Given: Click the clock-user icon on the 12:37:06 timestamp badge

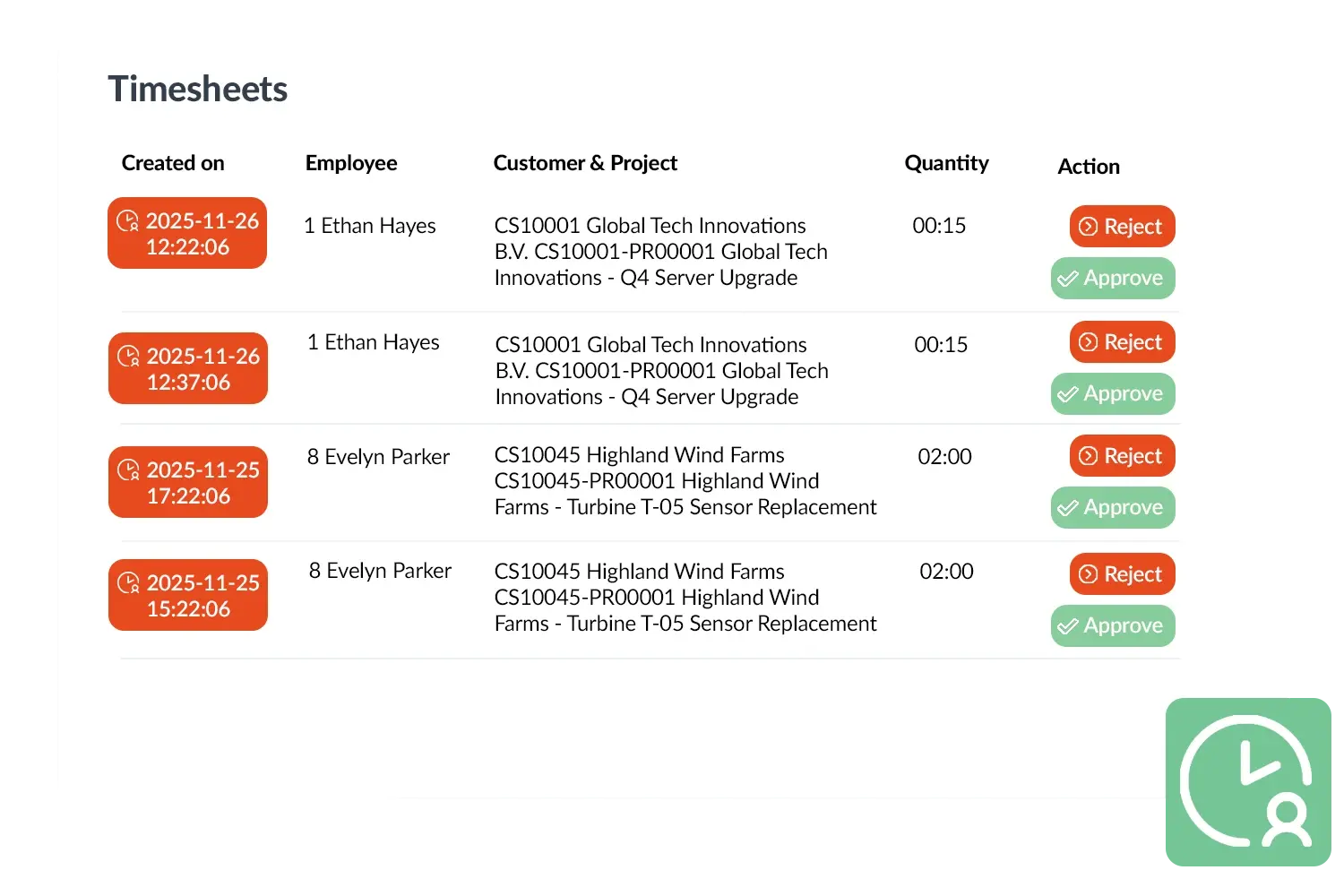Looking at the screenshot, I should 129,357.
